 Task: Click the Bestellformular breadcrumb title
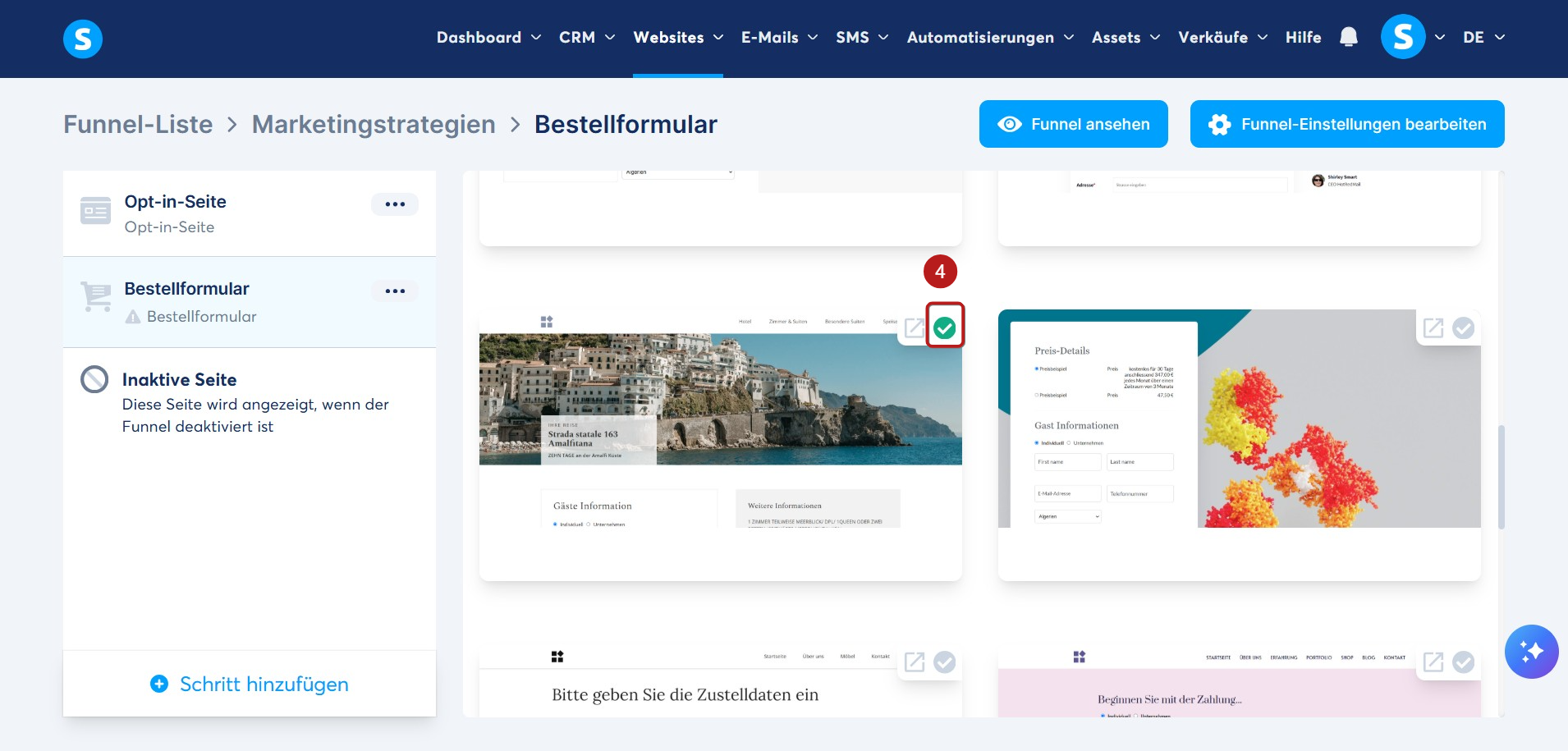[626, 124]
